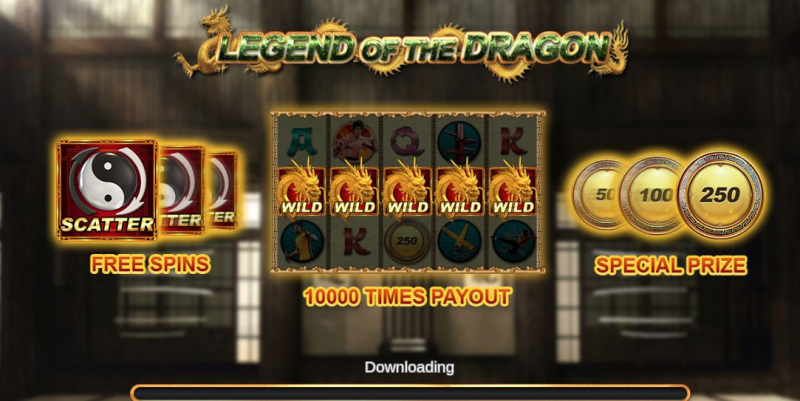Click the flying kick fighter symbol

pyautogui.click(x=513, y=241)
